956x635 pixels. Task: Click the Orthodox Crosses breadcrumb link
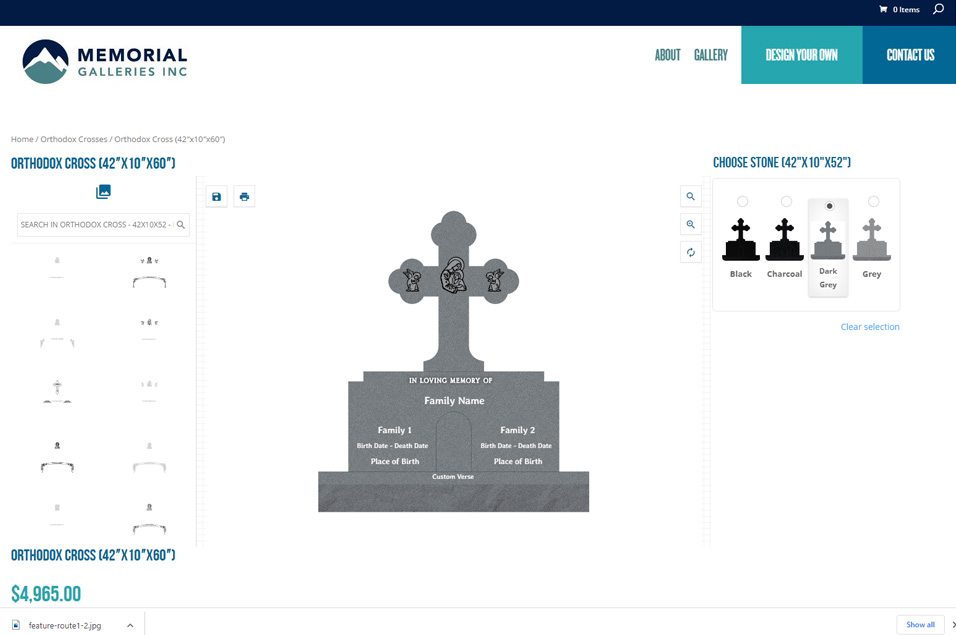pyautogui.click(x=74, y=139)
